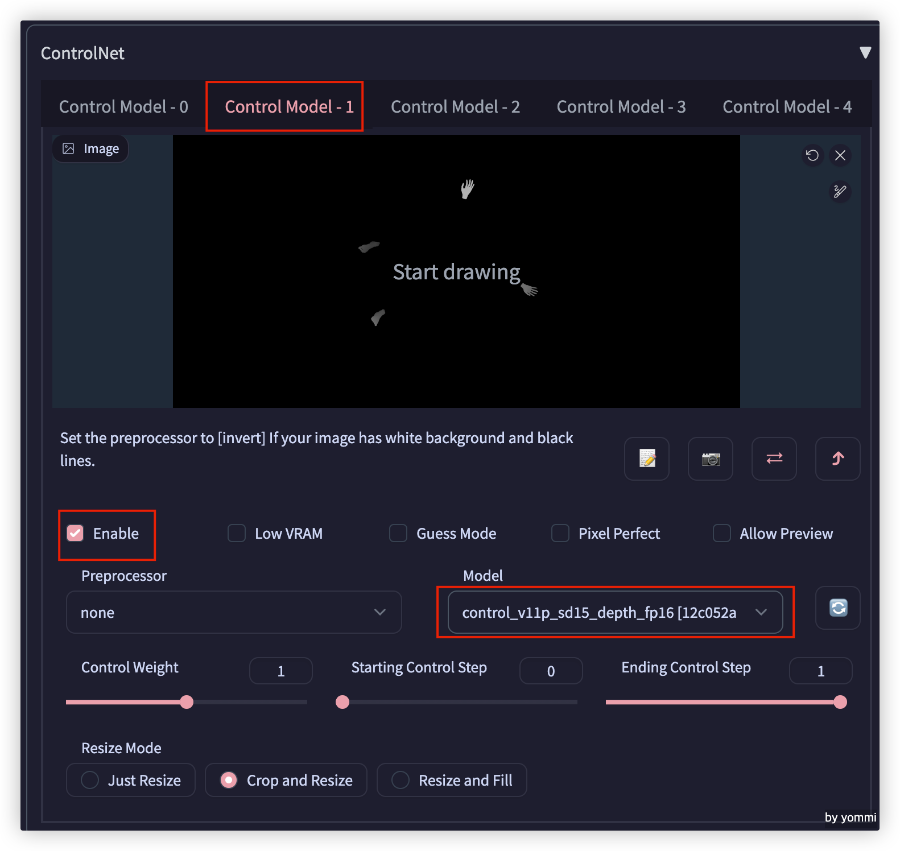Check the Allow Preview checkbox
The width and height of the screenshot is (900, 851).
(721, 533)
